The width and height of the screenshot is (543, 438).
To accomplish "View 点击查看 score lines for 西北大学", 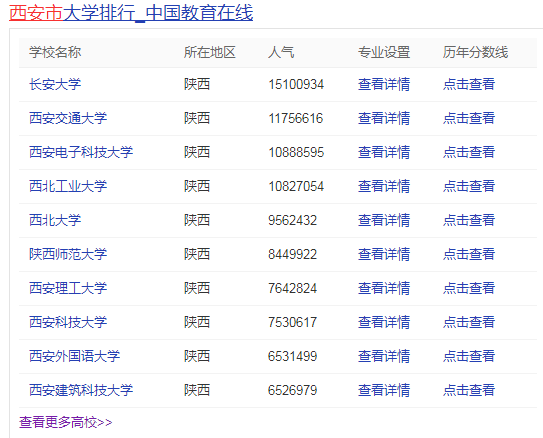I will 469,220.
